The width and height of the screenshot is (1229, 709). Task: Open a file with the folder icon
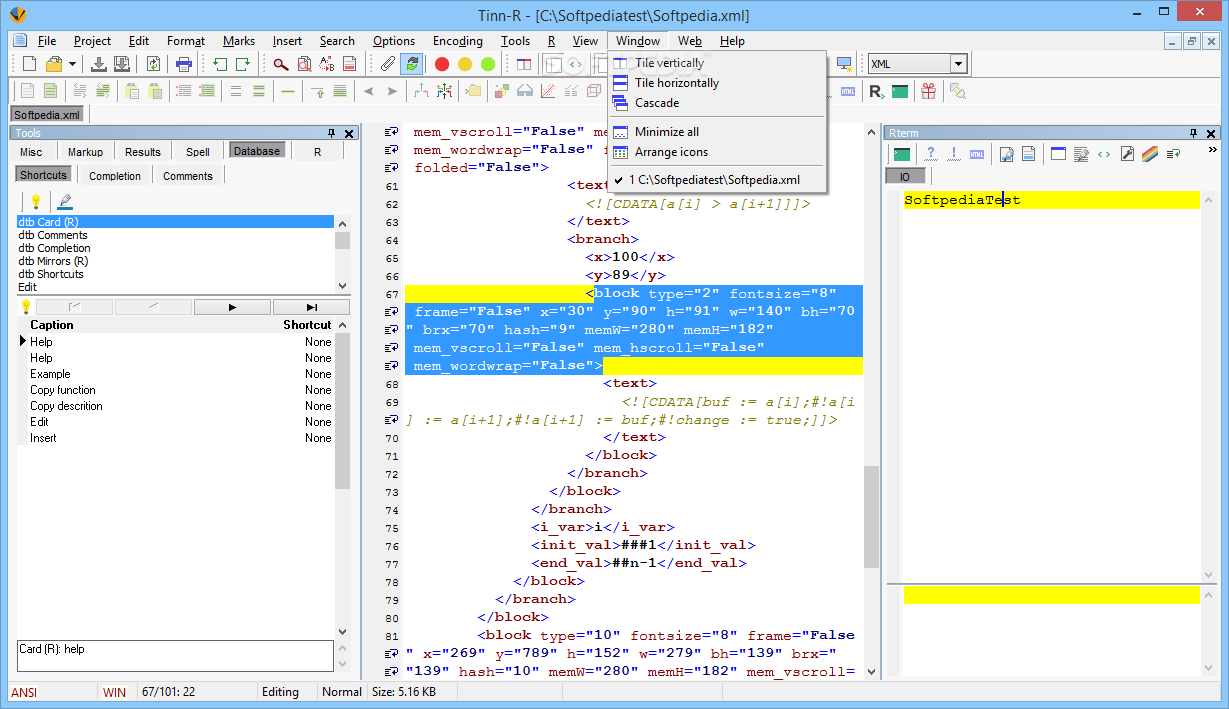[54, 64]
